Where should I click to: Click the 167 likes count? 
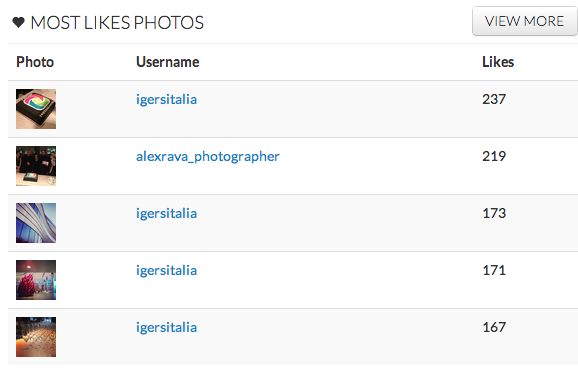pyautogui.click(x=494, y=327)
